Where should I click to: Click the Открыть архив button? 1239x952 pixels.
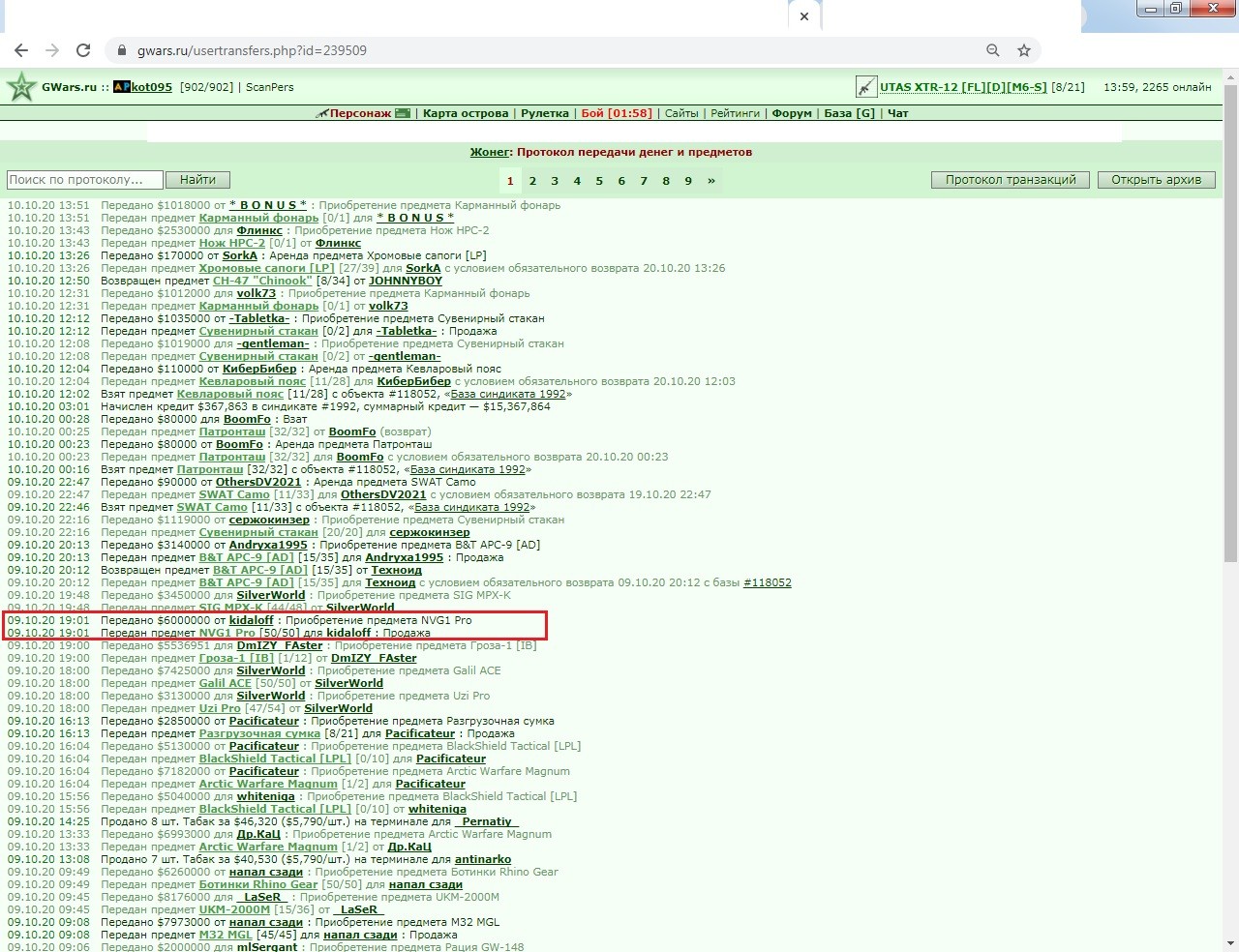(x=1156, y=180)
